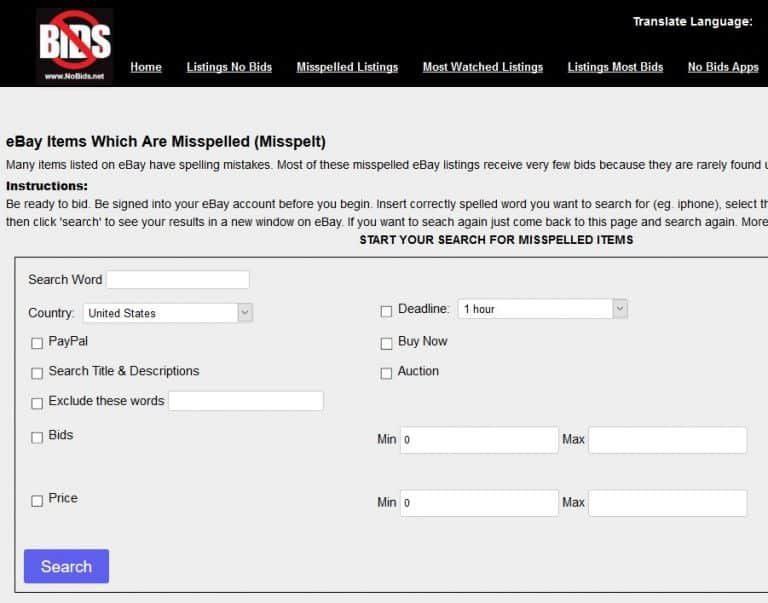
Task: Click the Search Word input field
Action: pyautogui.click(x=178, y=280)
